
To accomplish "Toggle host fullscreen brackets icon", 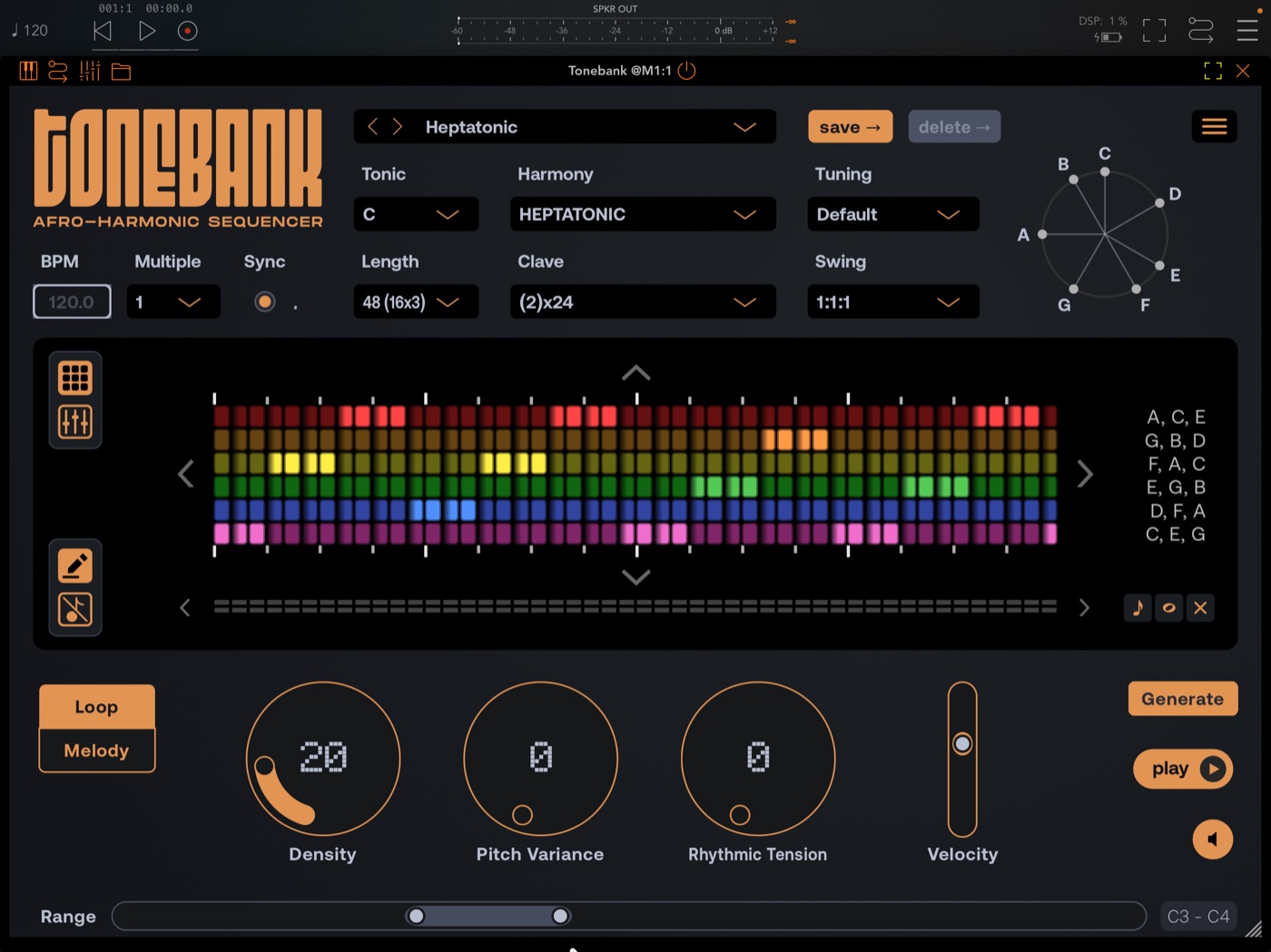I will point(1155,30).
